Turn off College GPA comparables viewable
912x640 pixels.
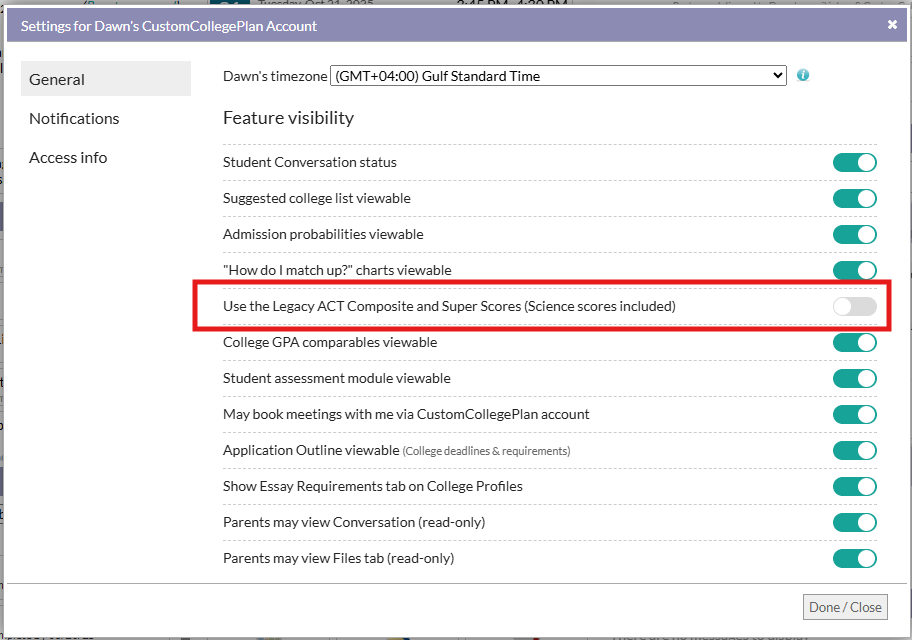(x=854, y=343)
